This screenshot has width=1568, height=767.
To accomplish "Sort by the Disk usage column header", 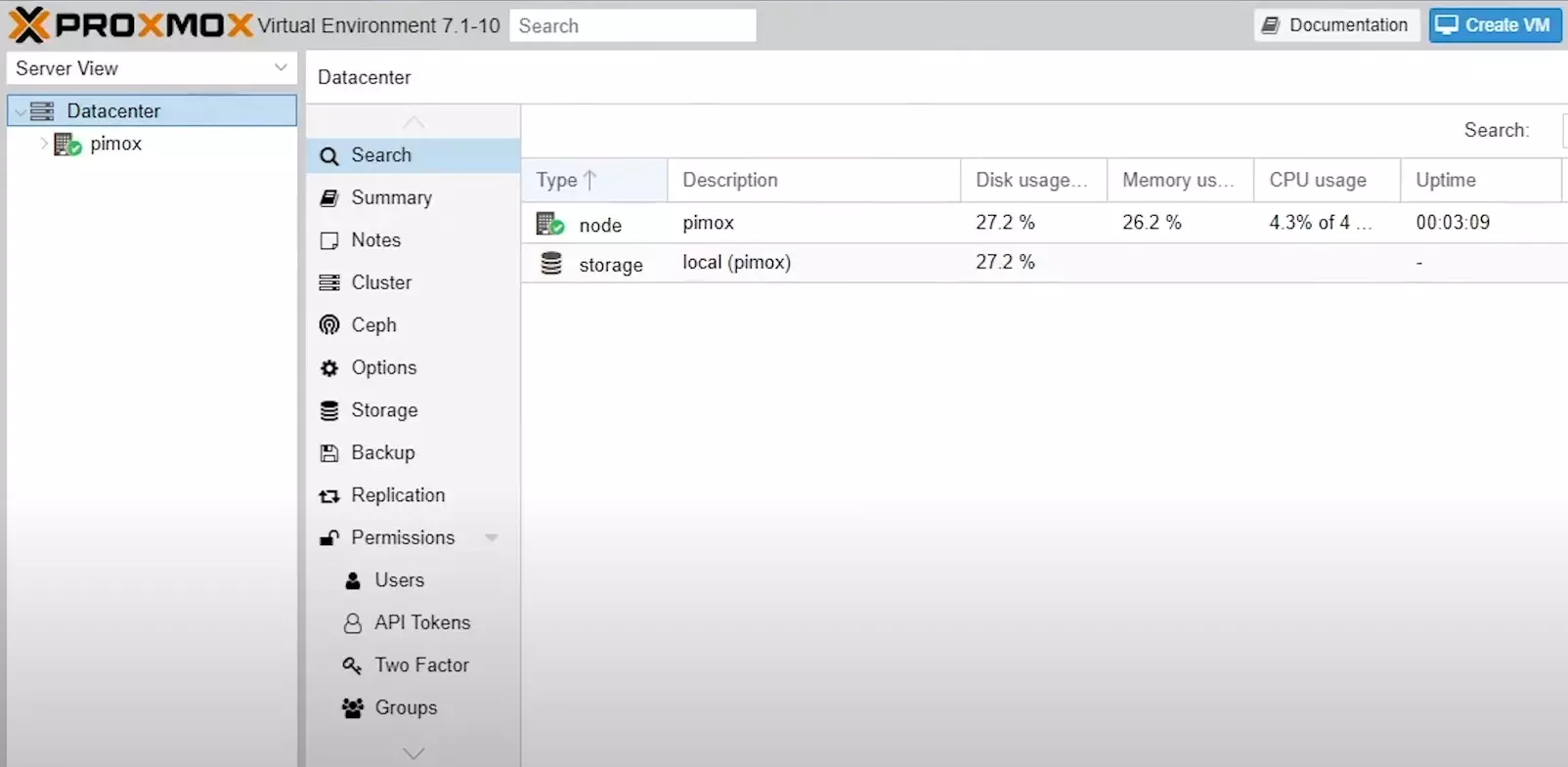I will [1034, 180].
